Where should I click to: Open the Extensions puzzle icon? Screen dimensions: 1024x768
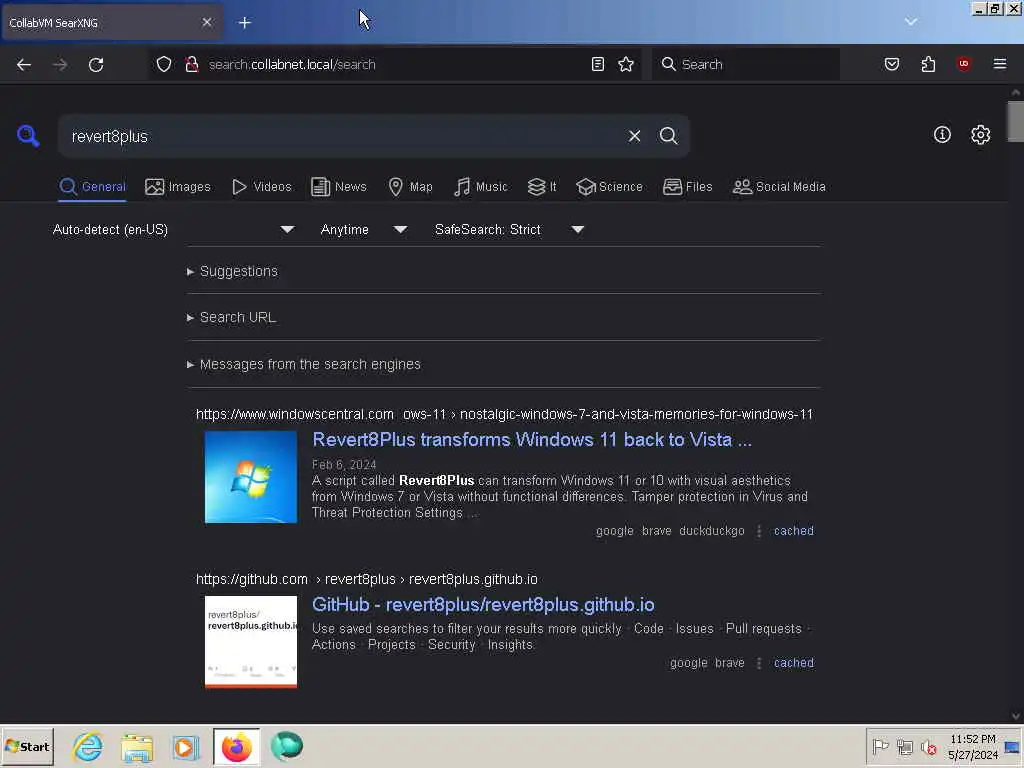(x=928, y=64)
